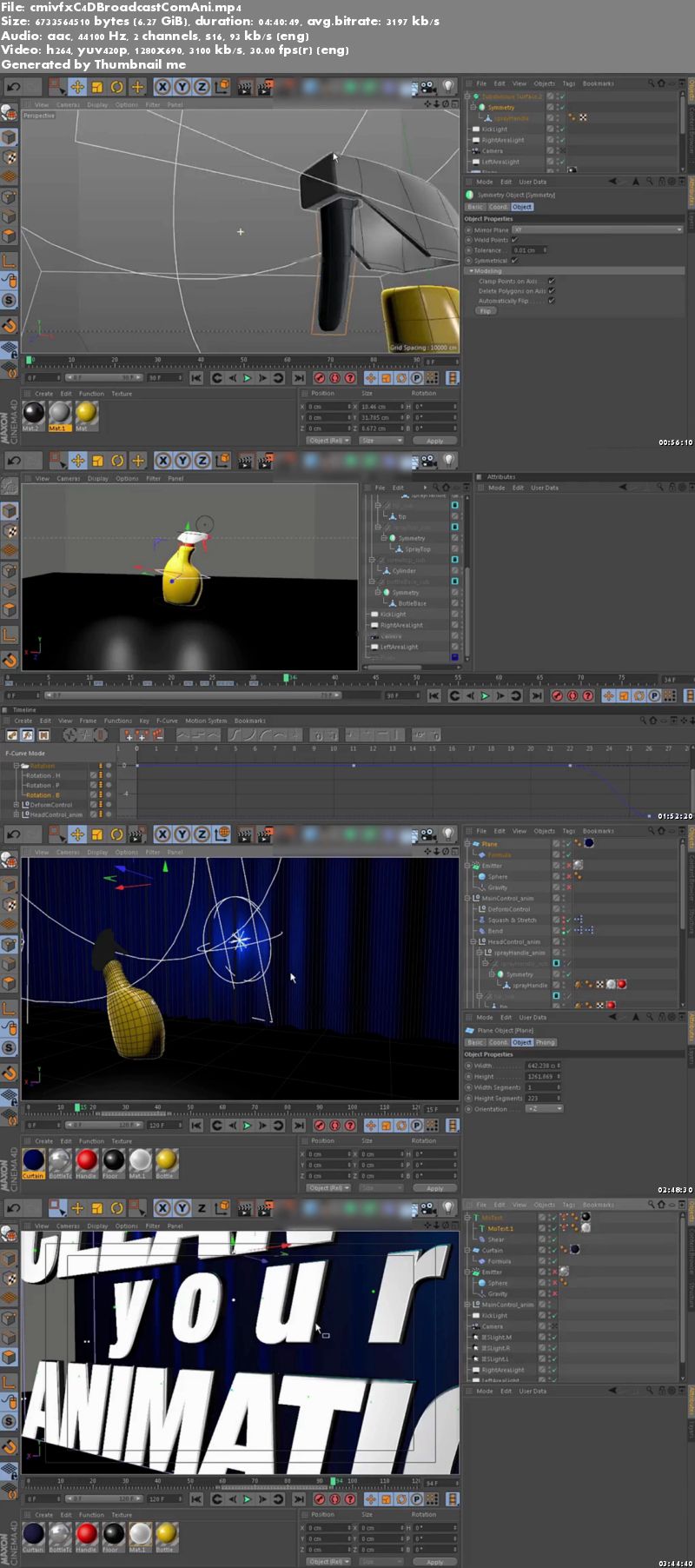This screenshot has width=695, height=1568.
Task: Open the Motion System menu in Timeline
Action: [206, 721]
